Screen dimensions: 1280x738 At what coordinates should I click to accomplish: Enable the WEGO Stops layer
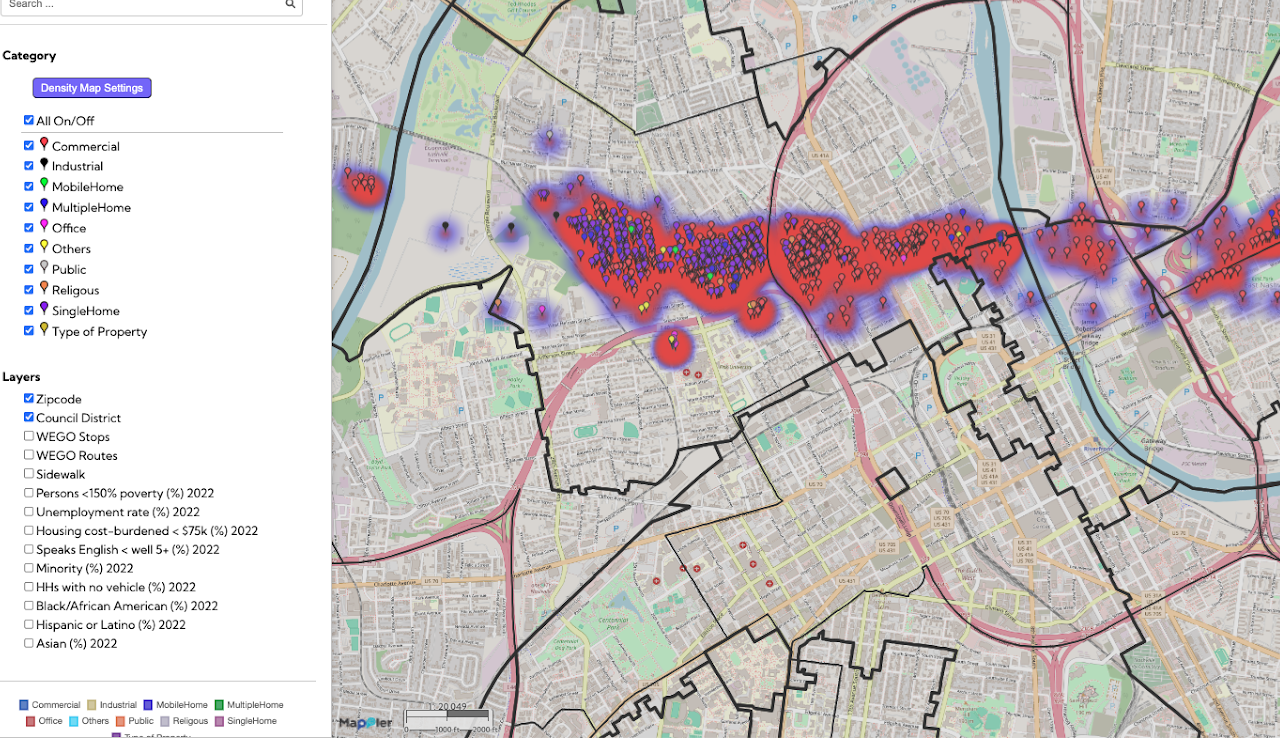pyautogui.click(x=29, y=436)
